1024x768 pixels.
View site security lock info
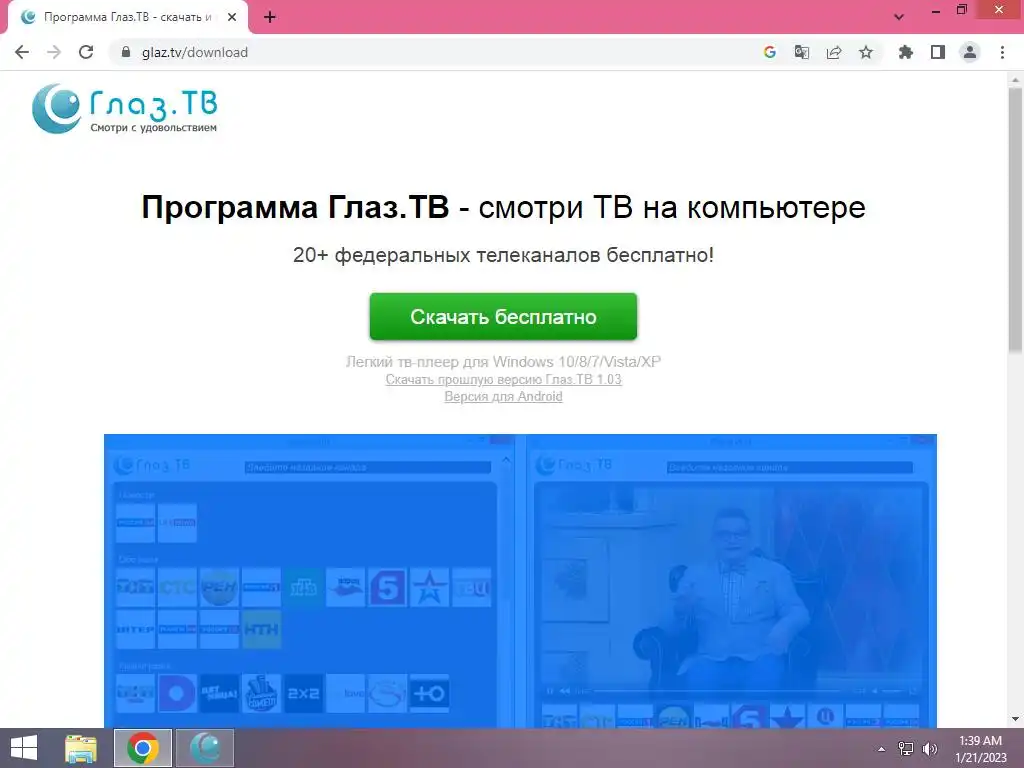pos(126,52)
